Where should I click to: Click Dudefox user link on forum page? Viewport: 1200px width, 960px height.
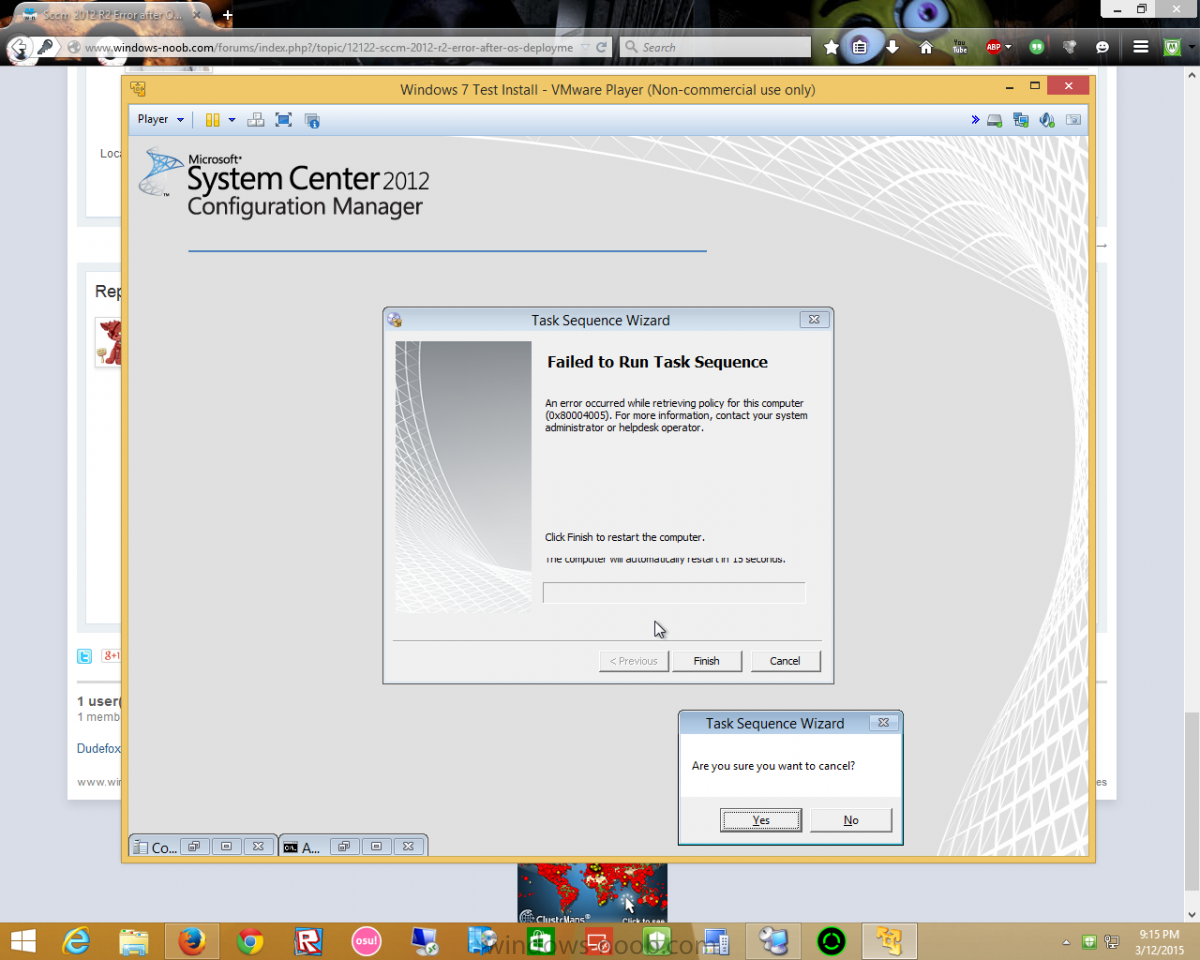click(x=98, y=748)
